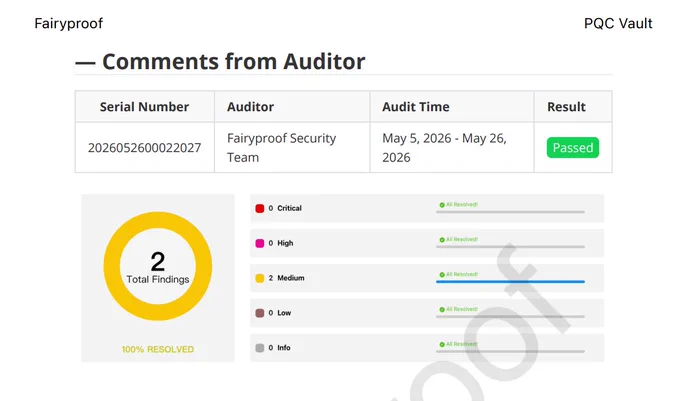Click the Info row progress bar
This screenshot has height=401, width=680.
pos(510,351)
